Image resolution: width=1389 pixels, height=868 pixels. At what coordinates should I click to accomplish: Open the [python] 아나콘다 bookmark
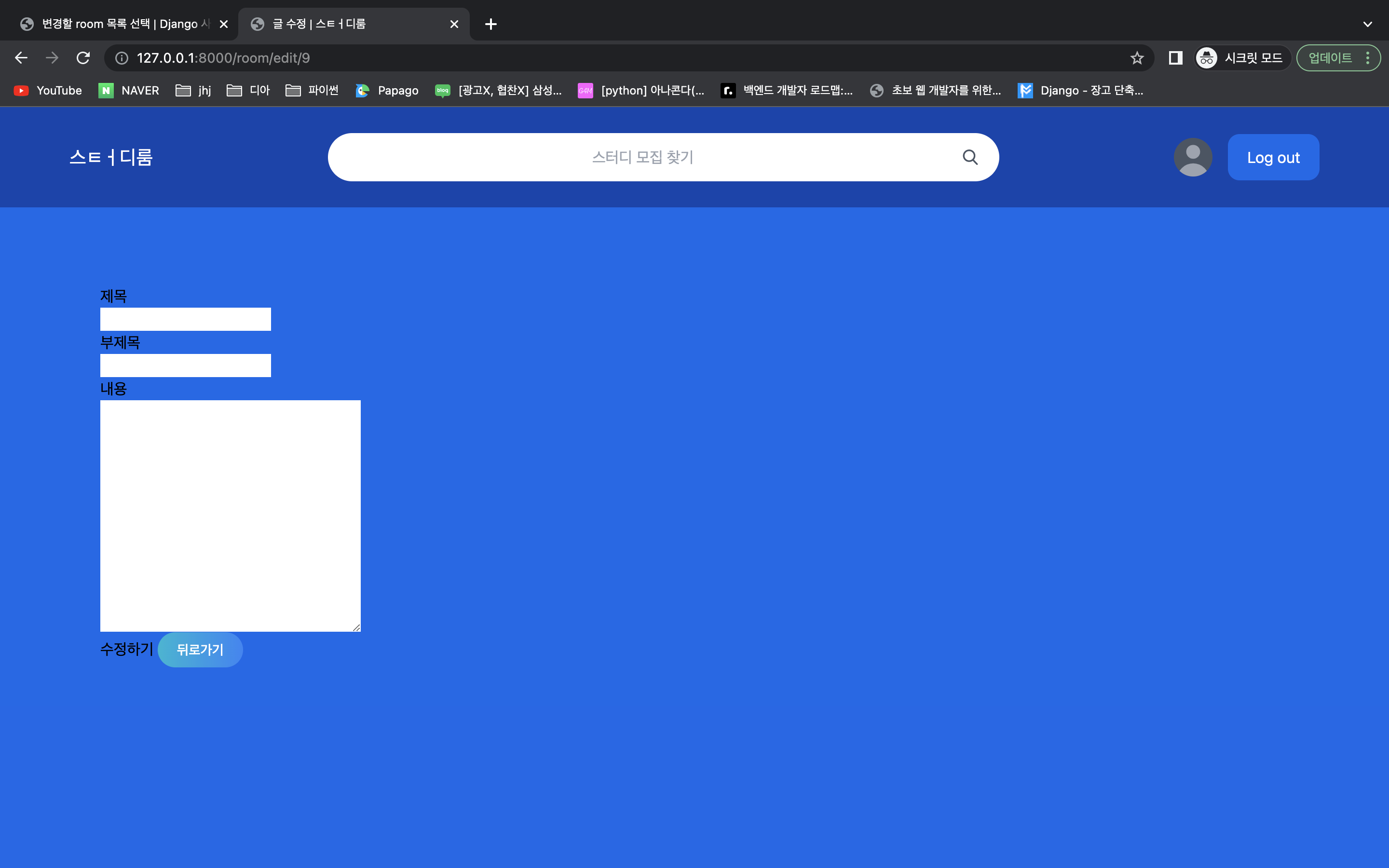pos(641,90)
